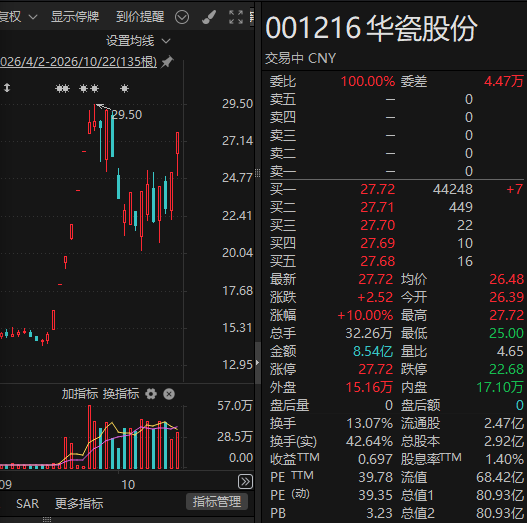Click the date range 2026/4/2-2026/10/22 link
527x523 pixels.
pyautogui.click(x=78, y=62)
